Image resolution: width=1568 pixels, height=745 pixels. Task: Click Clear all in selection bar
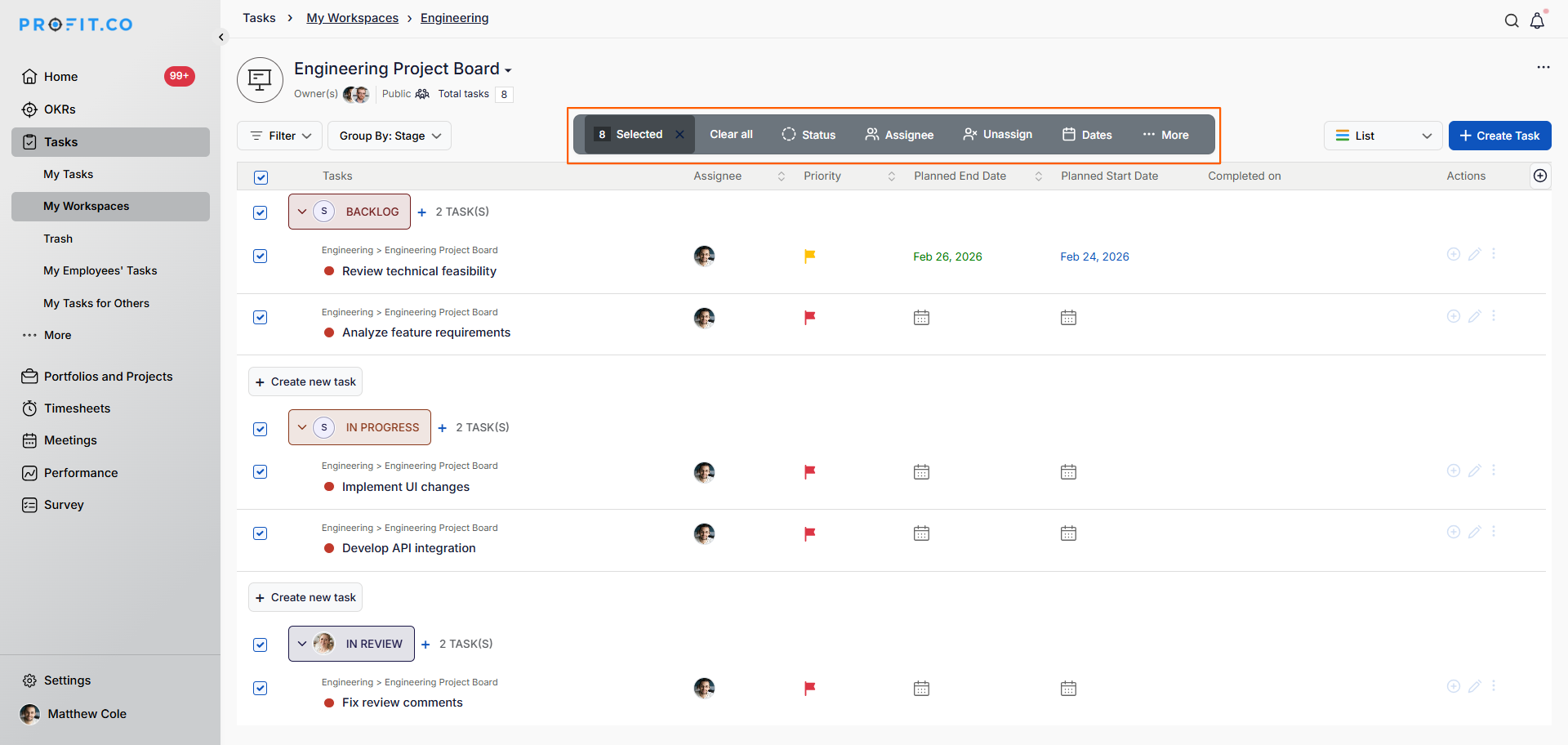pos(731,135)
